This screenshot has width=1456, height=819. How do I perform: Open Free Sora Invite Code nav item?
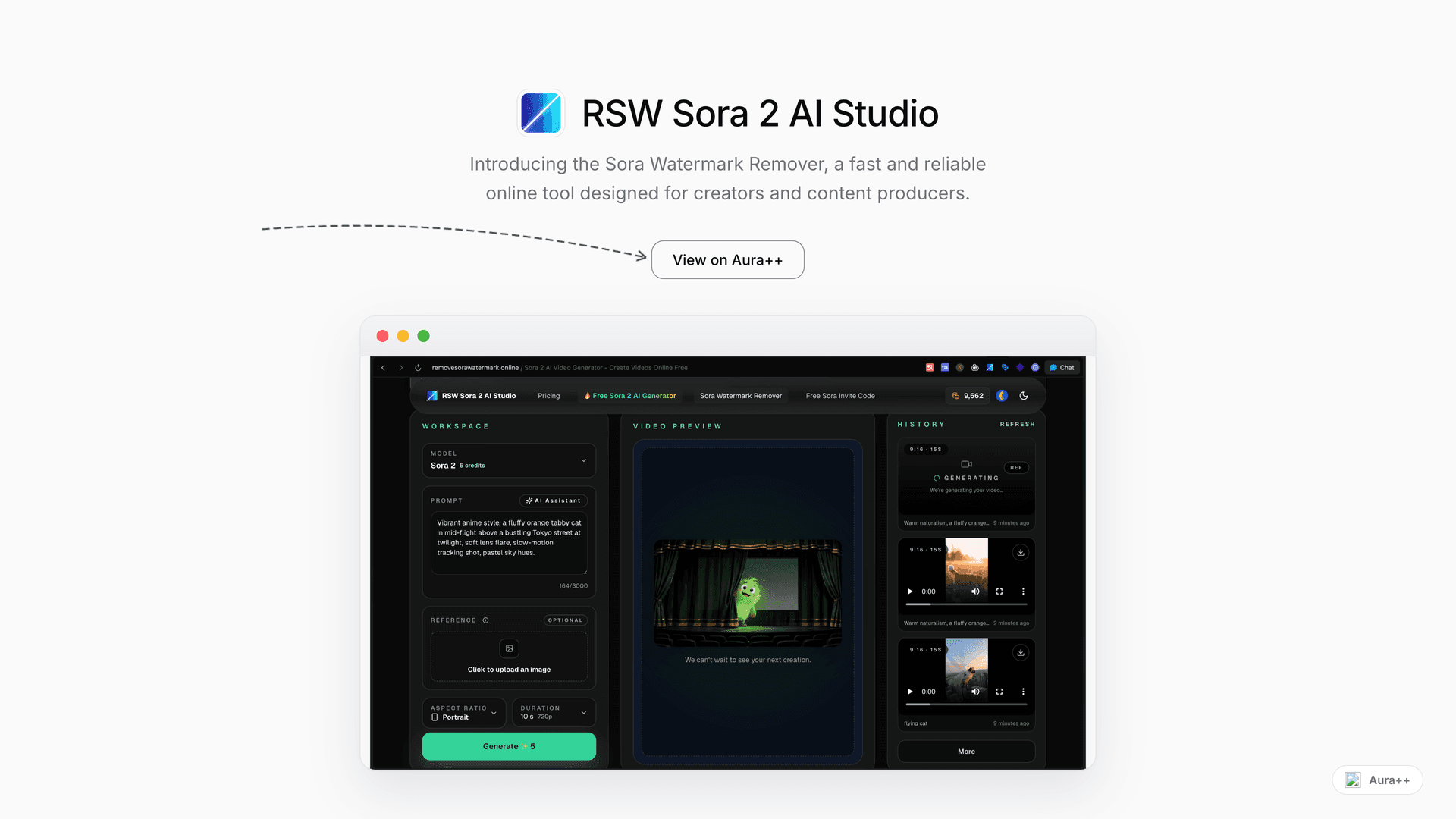point(840,396)
